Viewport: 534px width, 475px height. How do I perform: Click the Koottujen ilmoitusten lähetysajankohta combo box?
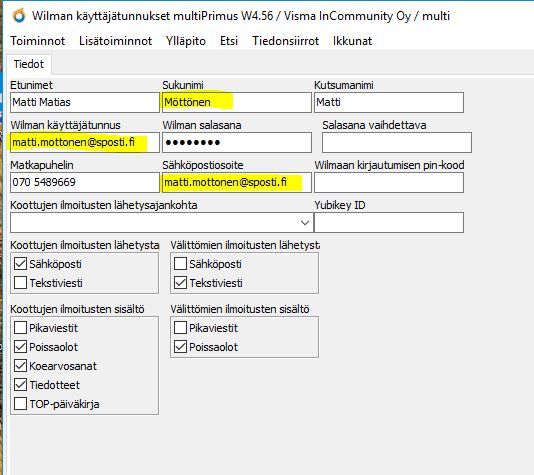162,223
